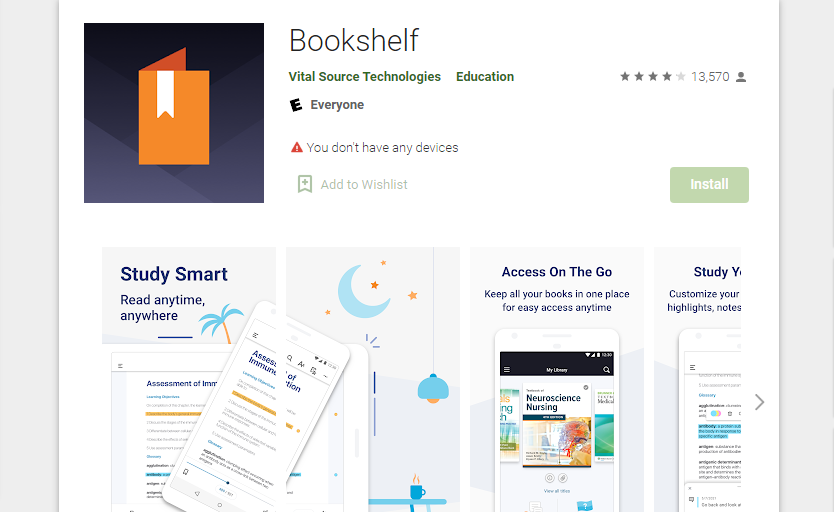Open the Education category link
This screenshot has width=834, height=512.
click(485, 77)
